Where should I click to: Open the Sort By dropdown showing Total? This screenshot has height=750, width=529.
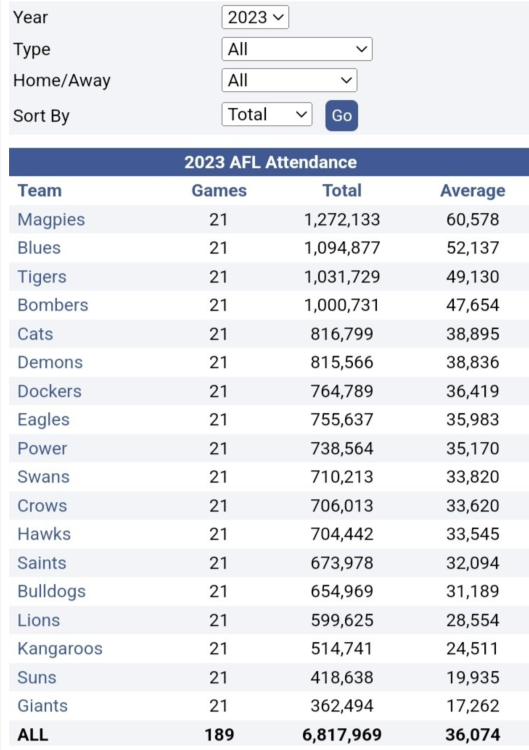coord(267,115)
